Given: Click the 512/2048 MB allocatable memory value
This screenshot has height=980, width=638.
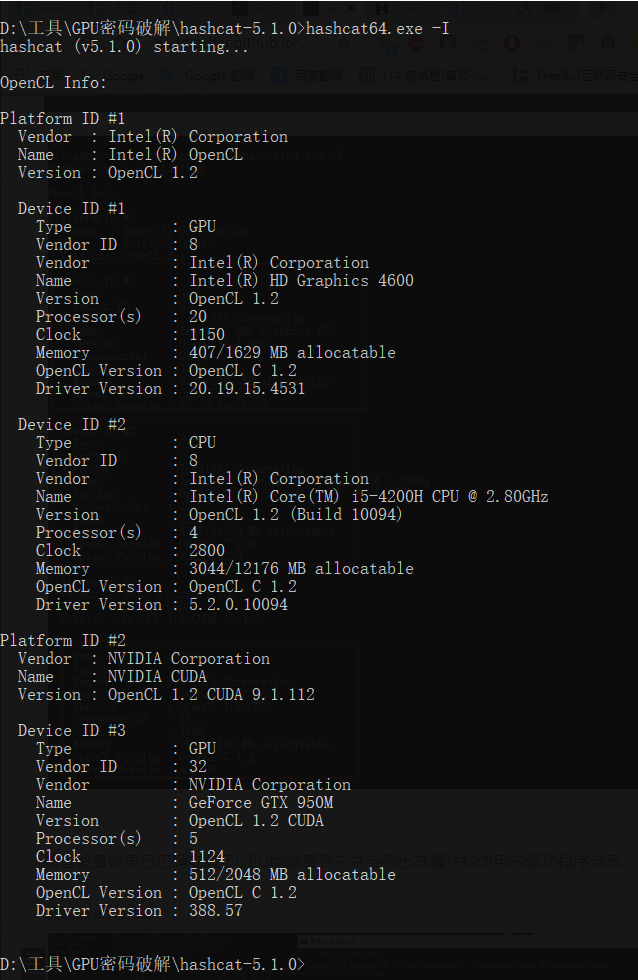Looking at the screenshot, I should 292,874.
